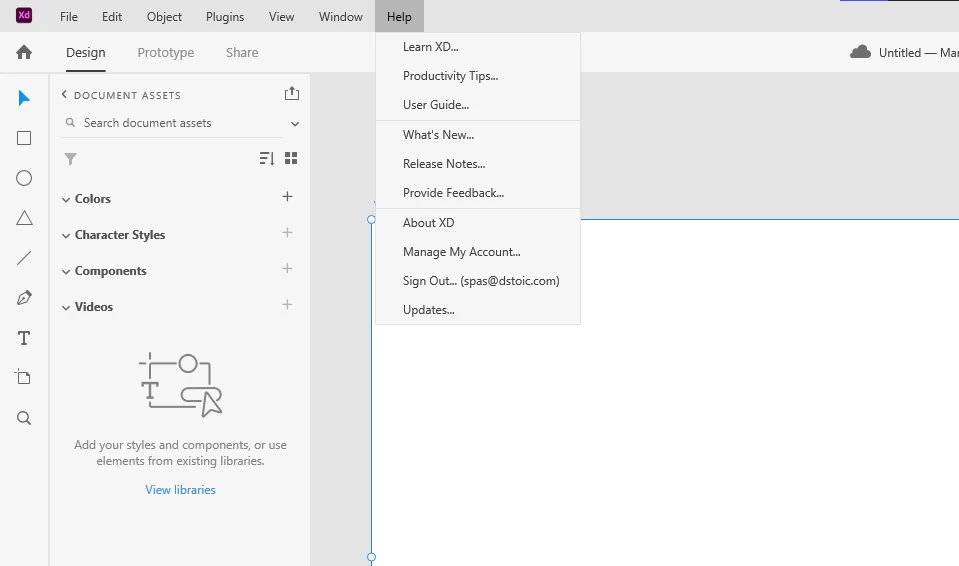Choose Updates... from Help menu
Viewport: 959px width, 566px height.
pos(478,310)
